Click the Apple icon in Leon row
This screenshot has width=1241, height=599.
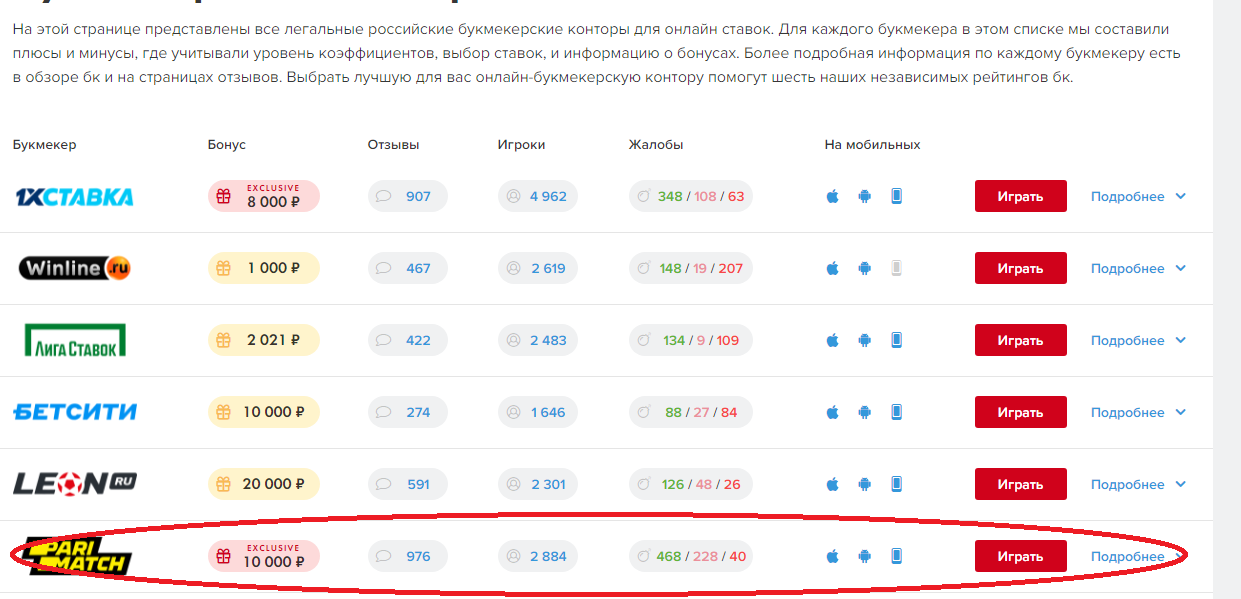coord(832,484)
